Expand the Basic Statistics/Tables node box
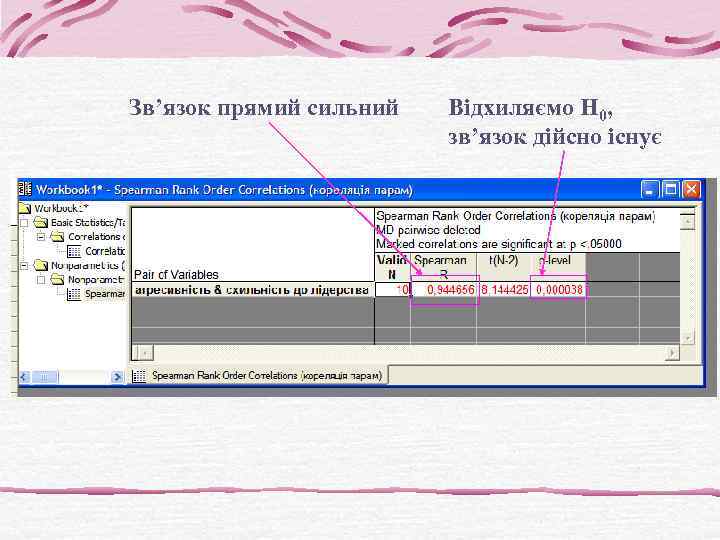This screenshot has width=720, height=540. 25,223
